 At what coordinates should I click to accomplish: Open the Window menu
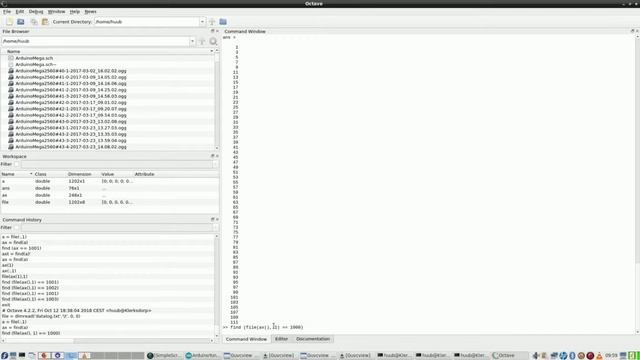[56, 11]
